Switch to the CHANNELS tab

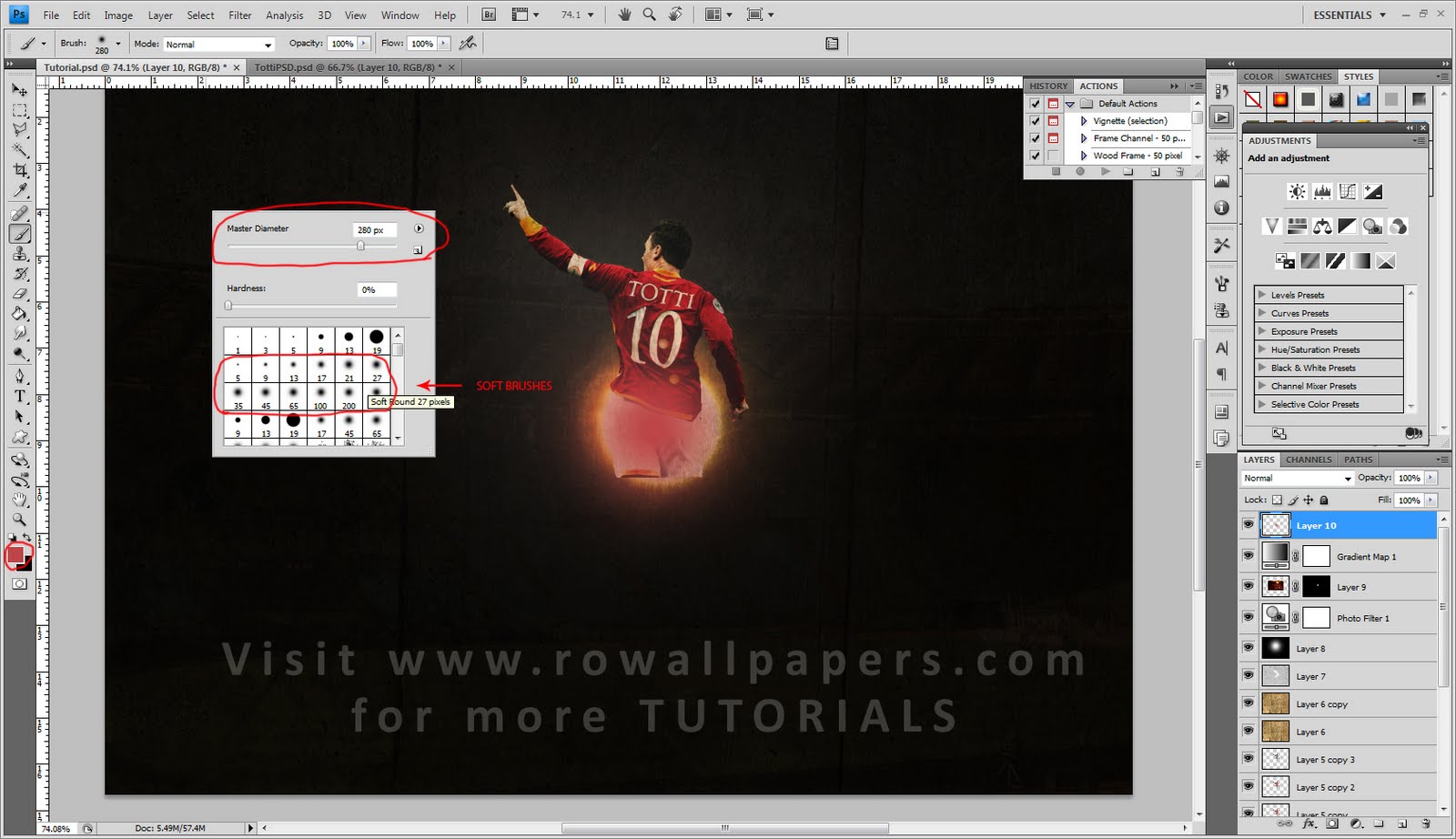(1309, 460)
